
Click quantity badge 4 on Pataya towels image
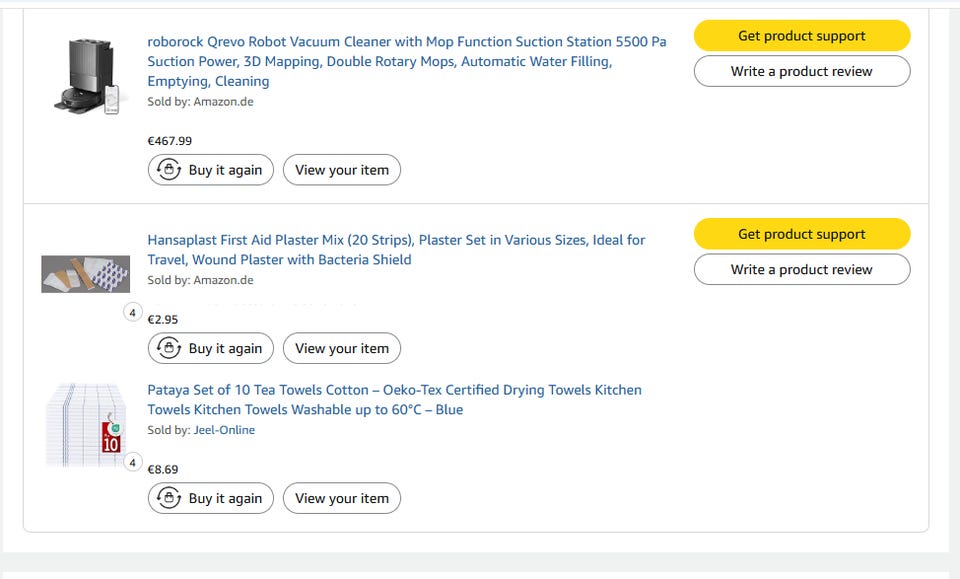point(133,462)
